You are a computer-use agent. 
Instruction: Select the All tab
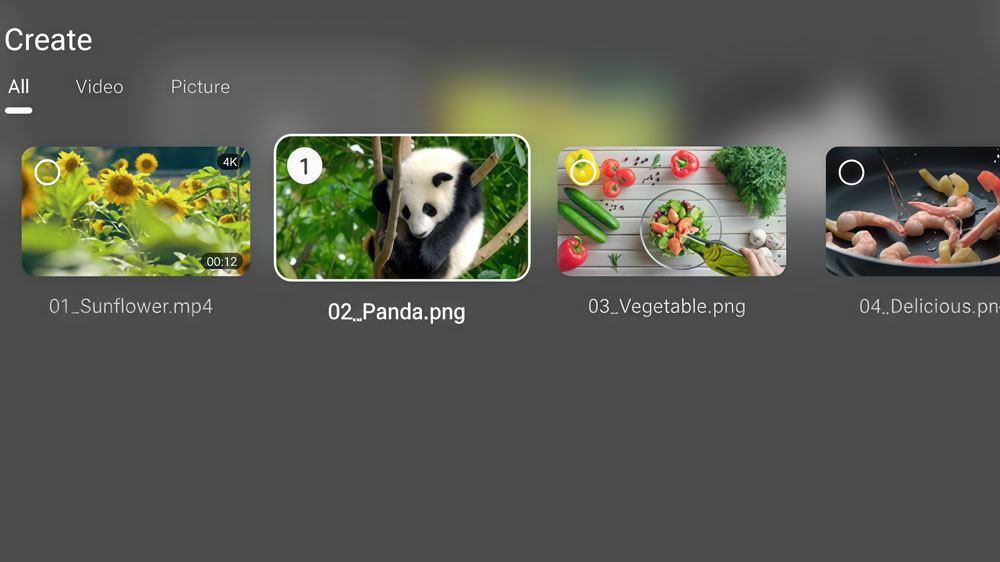[x=18, y=87]
